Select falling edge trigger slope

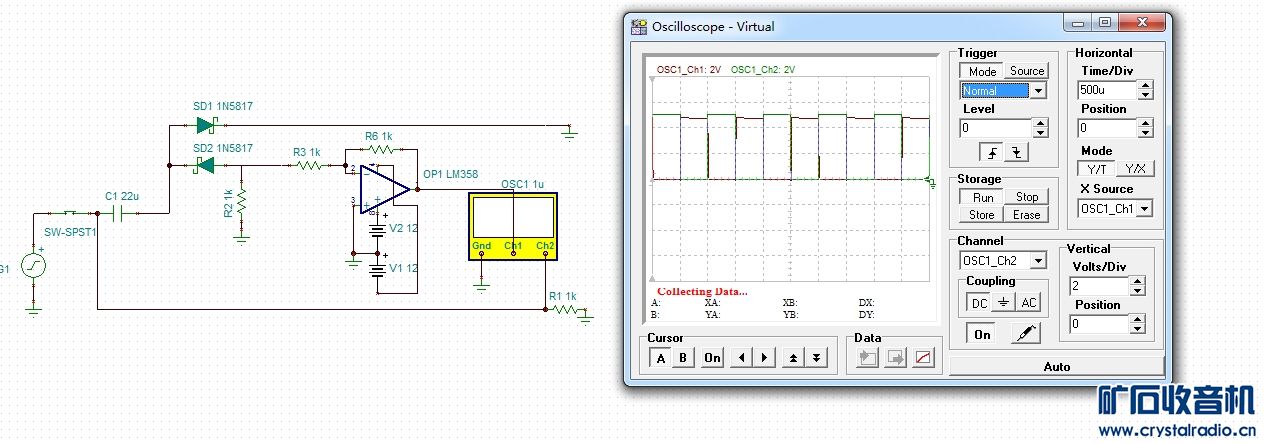pyautogui.click(x=1016, y=153)
